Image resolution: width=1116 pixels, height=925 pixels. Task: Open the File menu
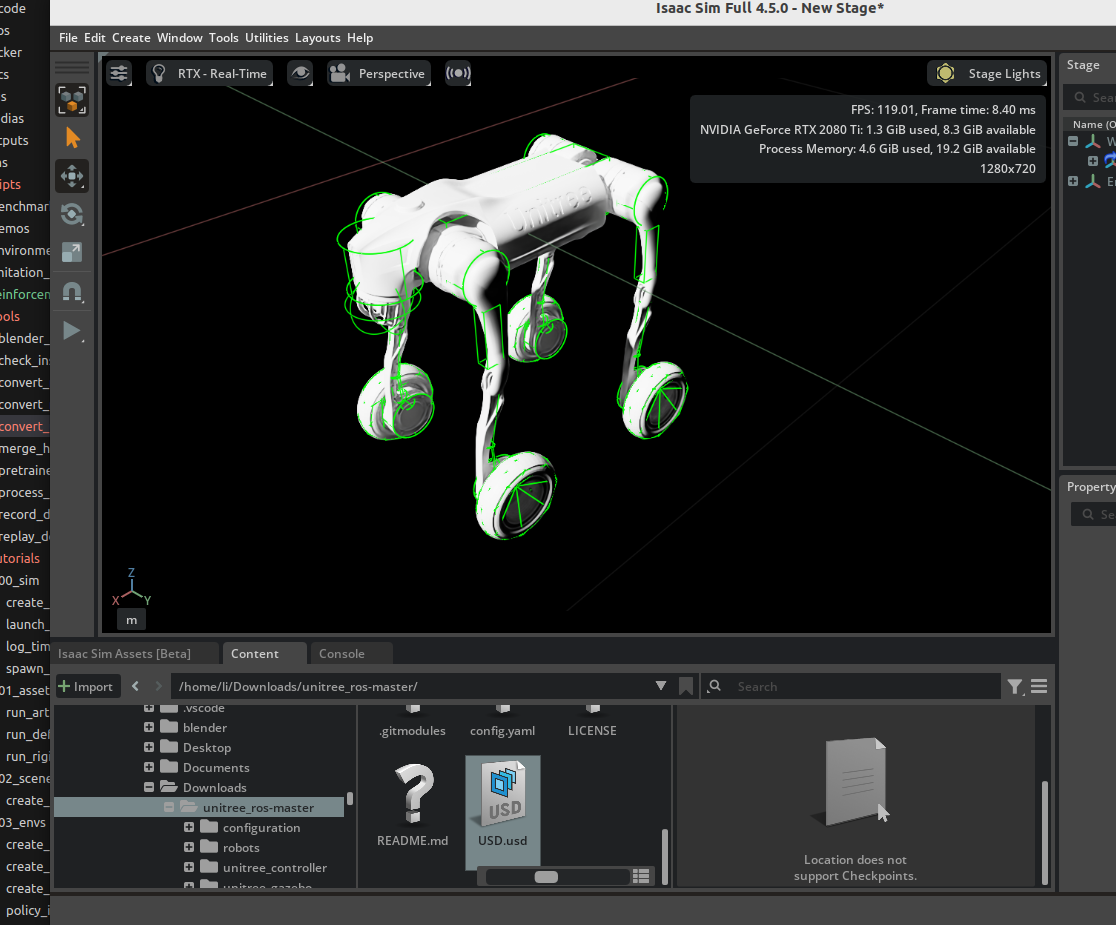point(68,38)
